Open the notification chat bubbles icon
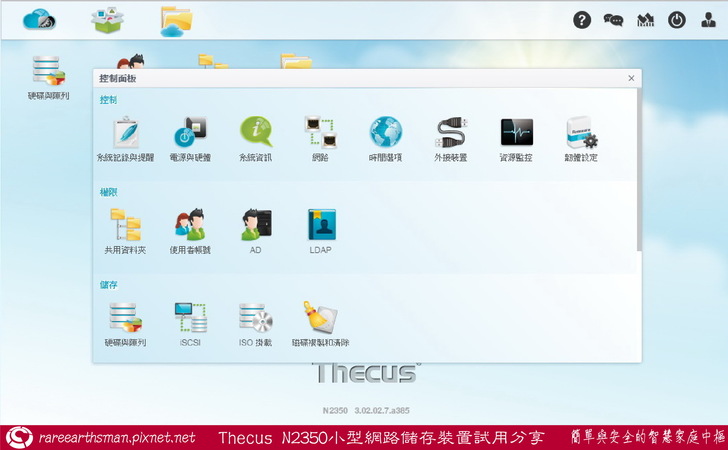728x450 pixels. [613, 20]
